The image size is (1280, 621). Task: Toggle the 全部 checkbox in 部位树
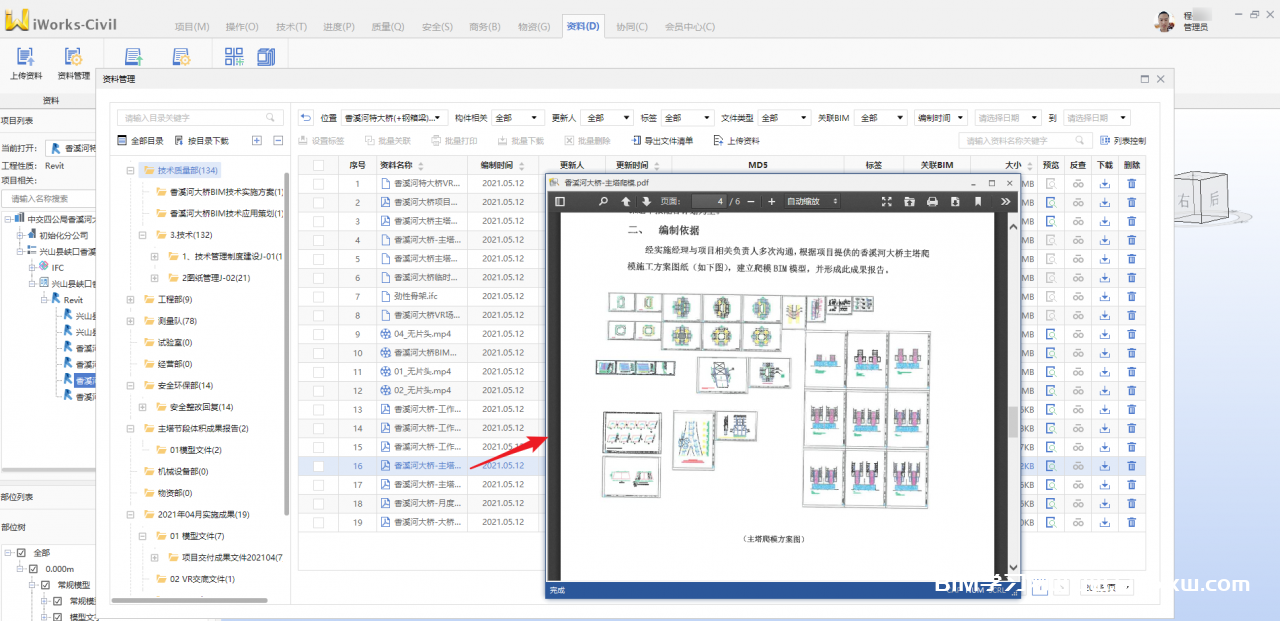[21, 552]
